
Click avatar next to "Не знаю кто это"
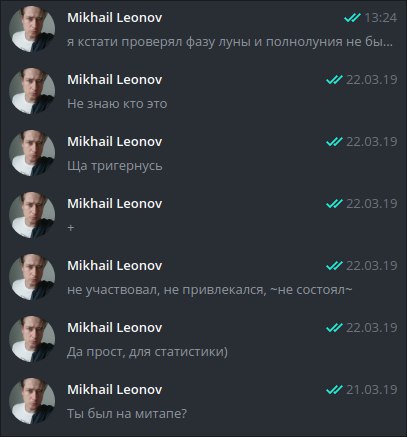click(32, 91)
